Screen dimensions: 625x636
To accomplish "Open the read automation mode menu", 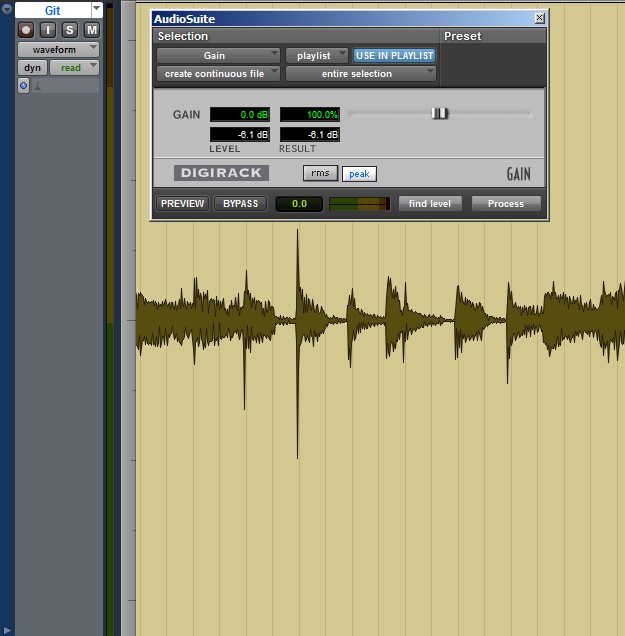I will (x=75, y=68).
